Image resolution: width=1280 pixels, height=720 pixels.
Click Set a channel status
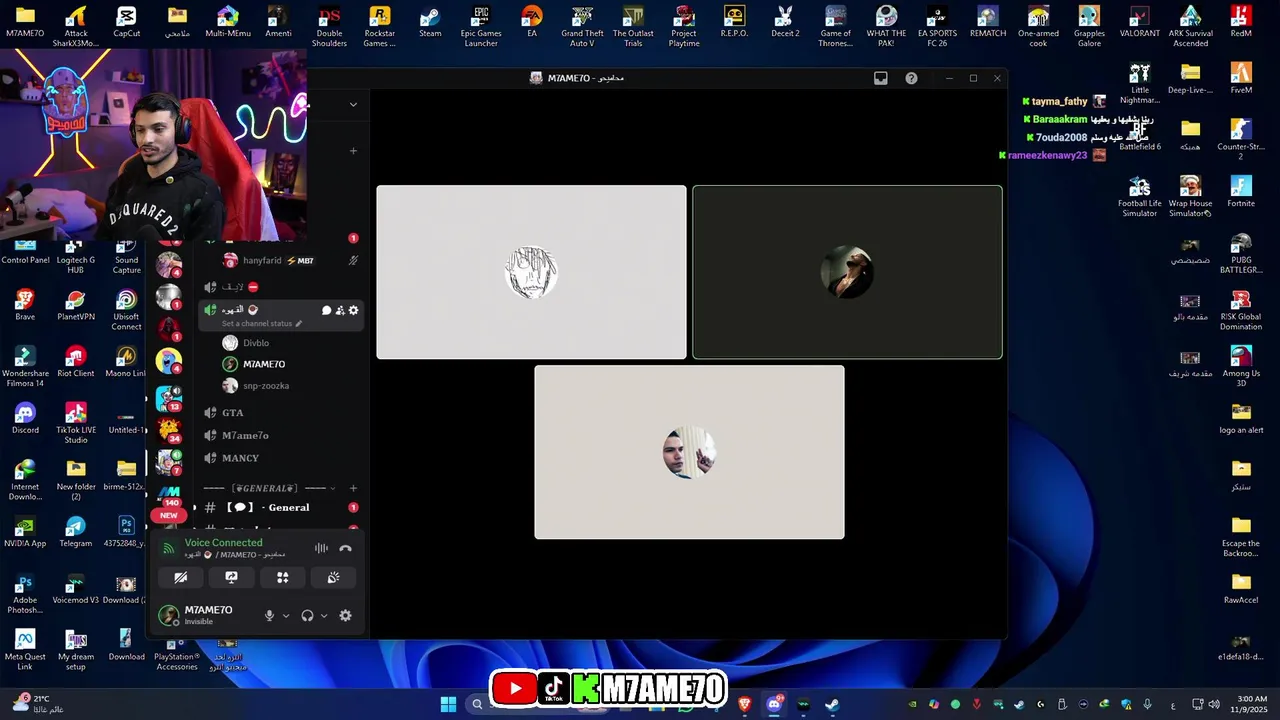point(261,323)
